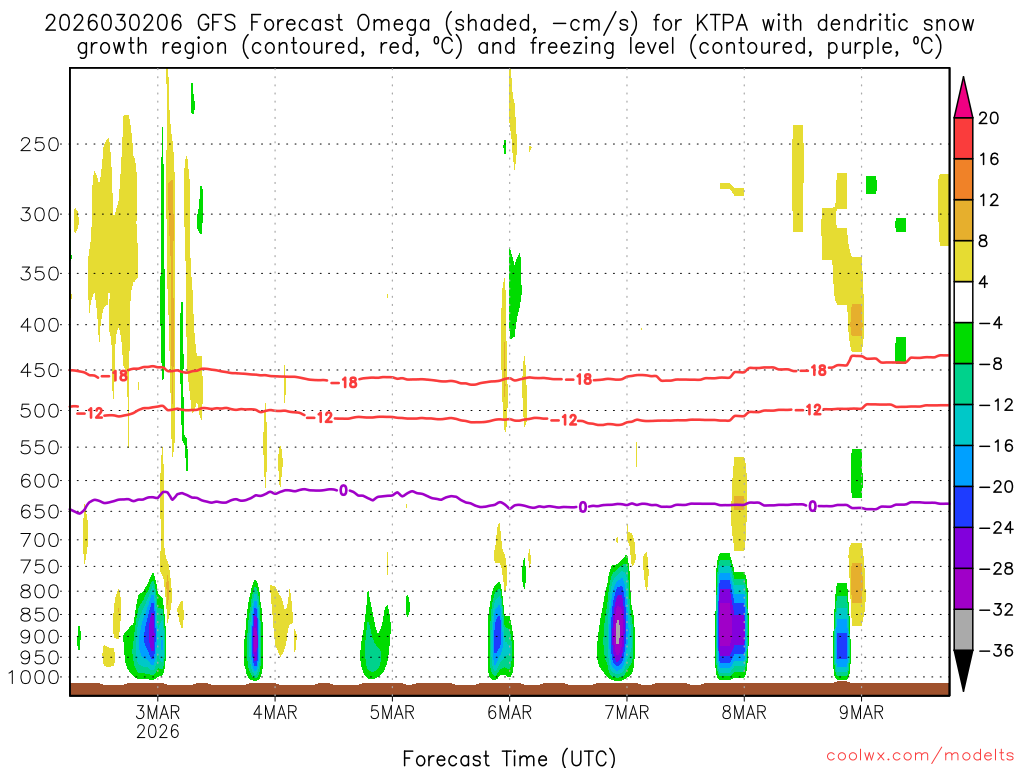This screenshot has height=768, width=1024.
Task: Select the red colorbar segment between 16 and 20
Action: point(964,138)
